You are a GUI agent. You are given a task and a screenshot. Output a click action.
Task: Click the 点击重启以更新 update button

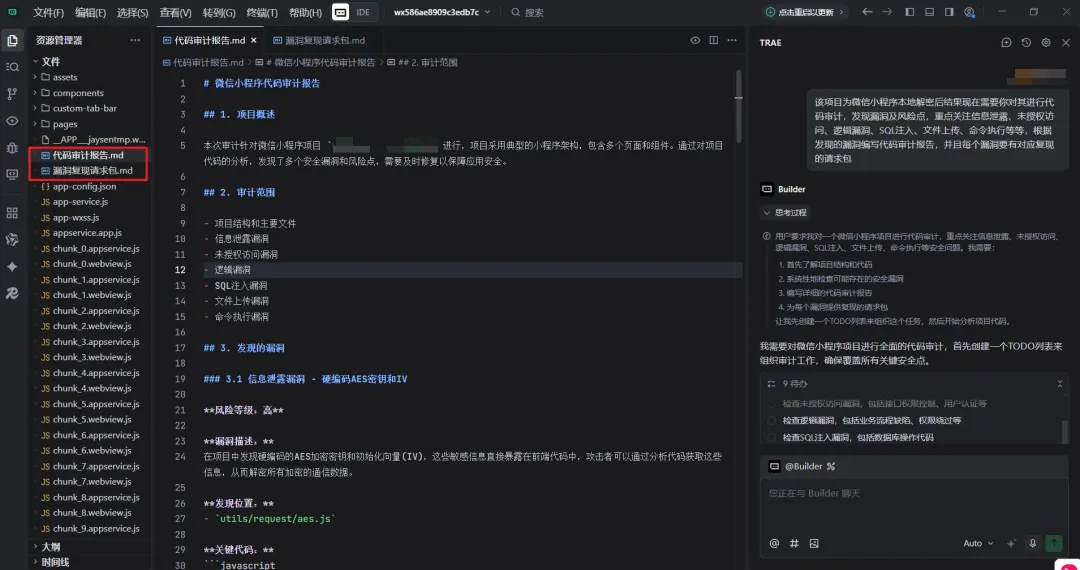pos(804,12)
